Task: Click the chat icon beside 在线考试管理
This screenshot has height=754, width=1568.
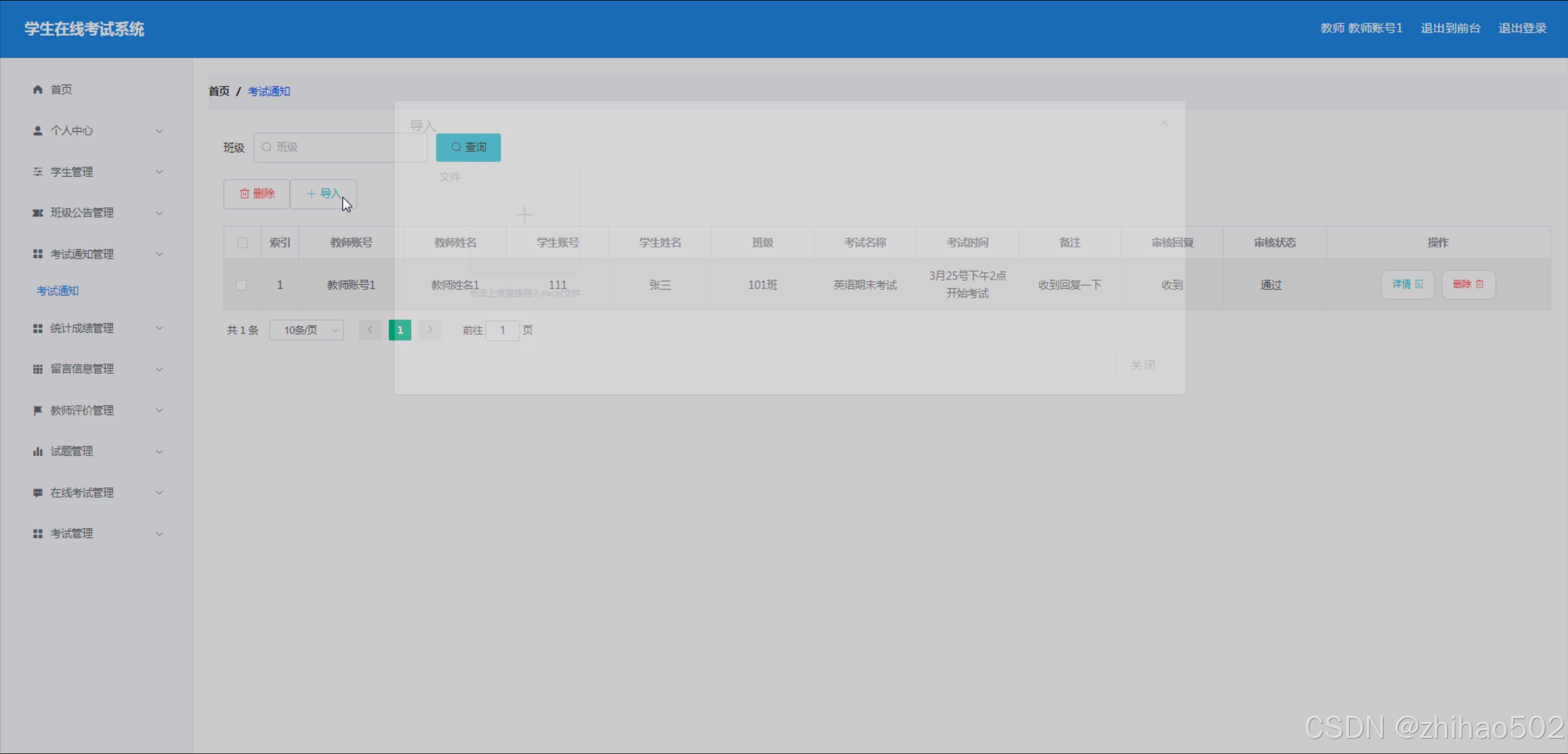Action: tap(37, 492)
